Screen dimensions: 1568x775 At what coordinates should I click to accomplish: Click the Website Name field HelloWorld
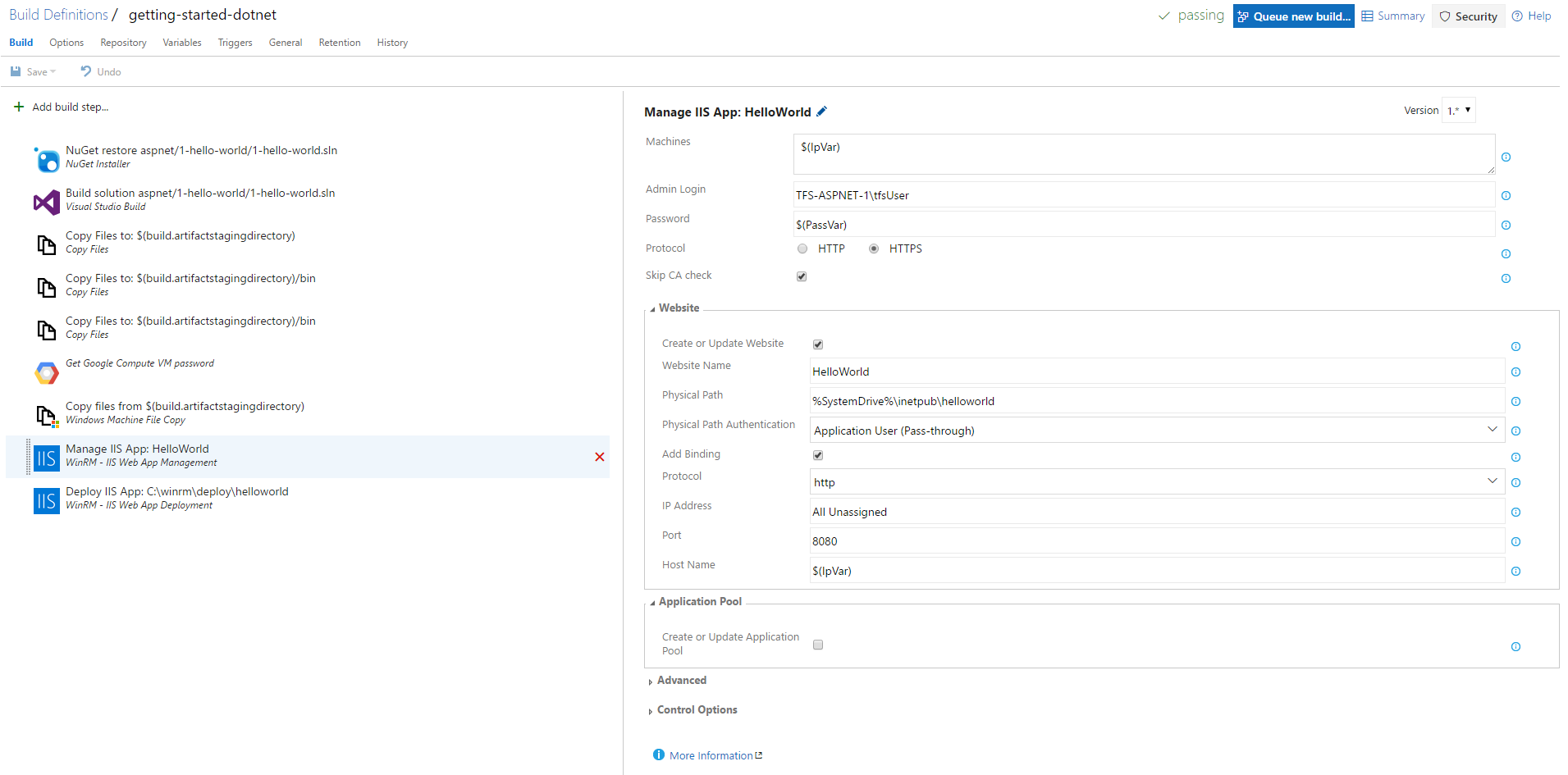coord(1157,371)
